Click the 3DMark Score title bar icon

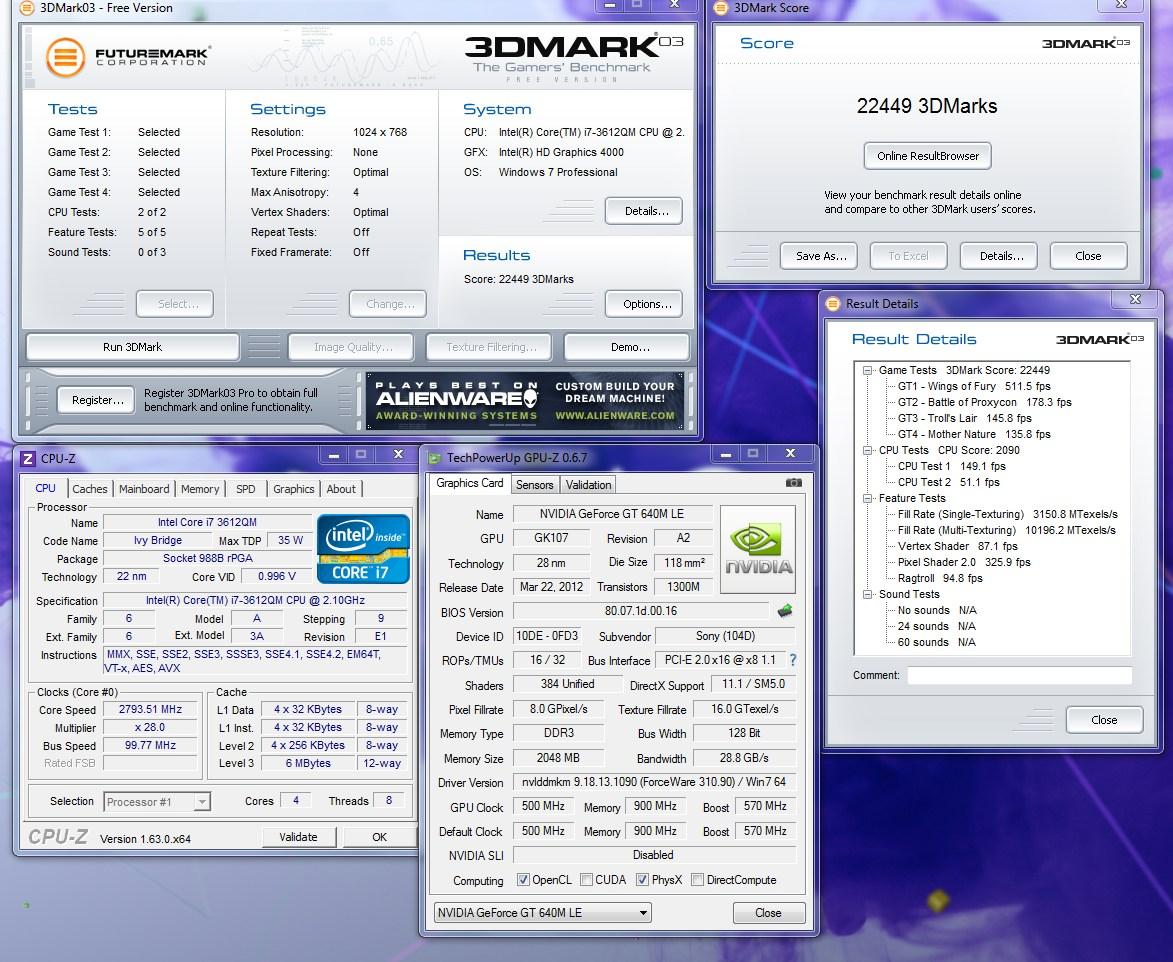point(721,7)
